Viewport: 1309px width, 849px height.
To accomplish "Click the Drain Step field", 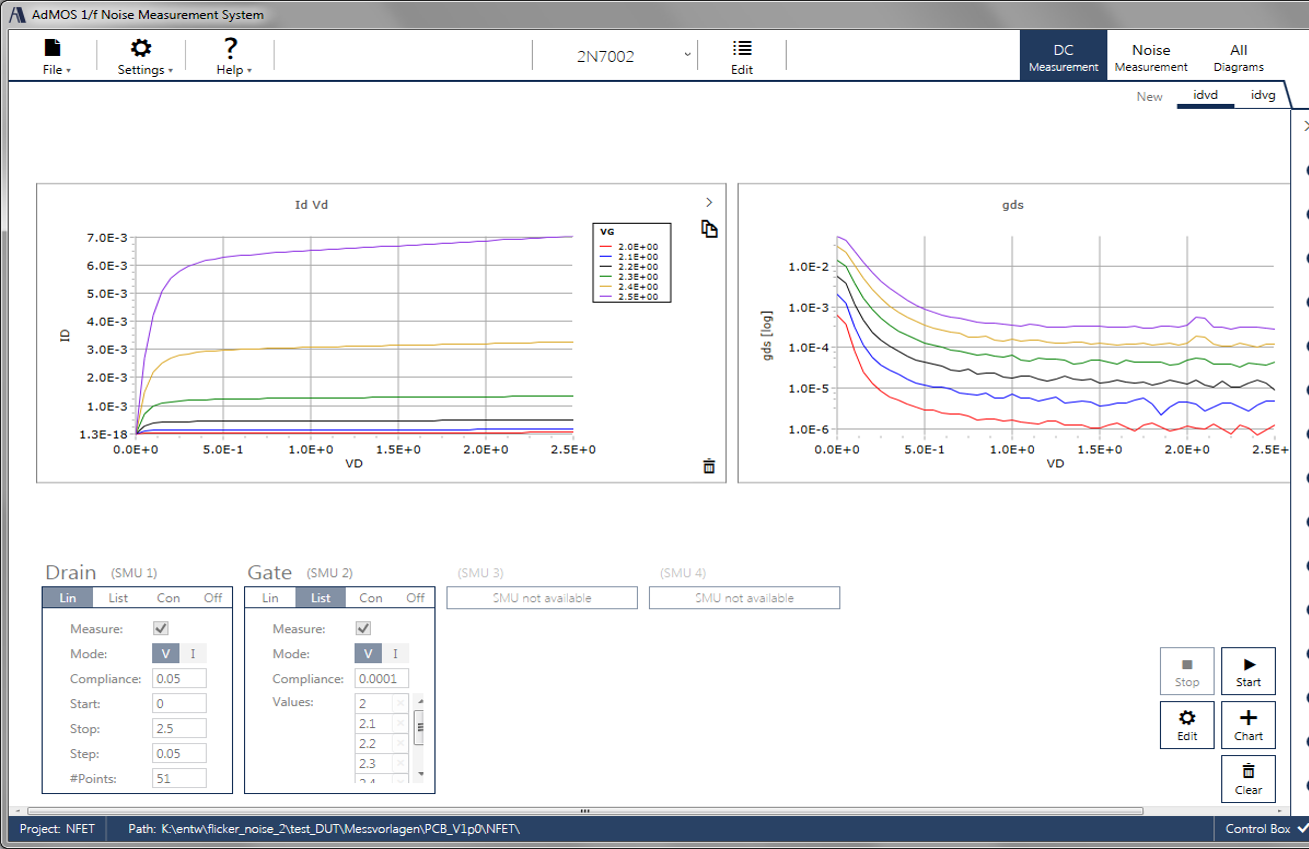I will pos(180,754).
